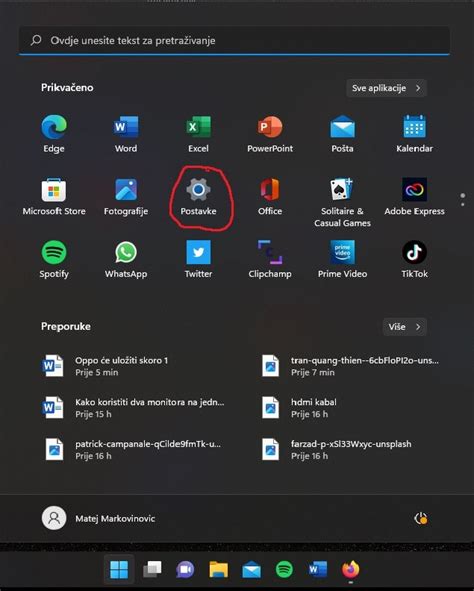Open the WhatsApp pinned app
The width and height of the screenshot is (474, 591).
[126, 259]
